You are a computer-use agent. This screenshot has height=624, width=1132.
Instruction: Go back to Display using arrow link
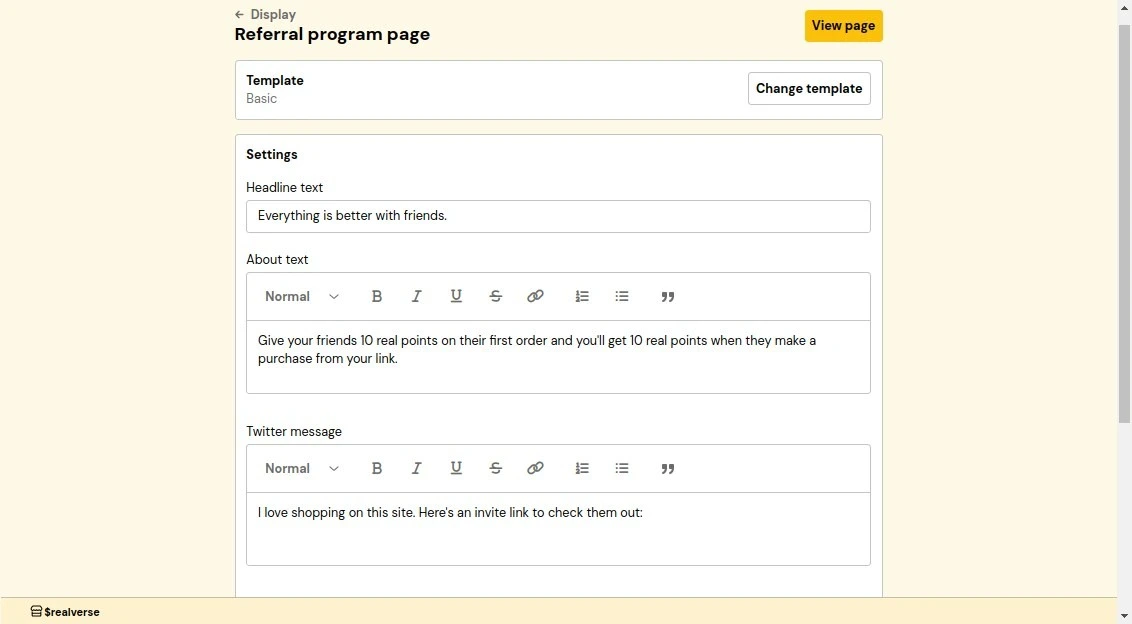(x=265, y=14)
